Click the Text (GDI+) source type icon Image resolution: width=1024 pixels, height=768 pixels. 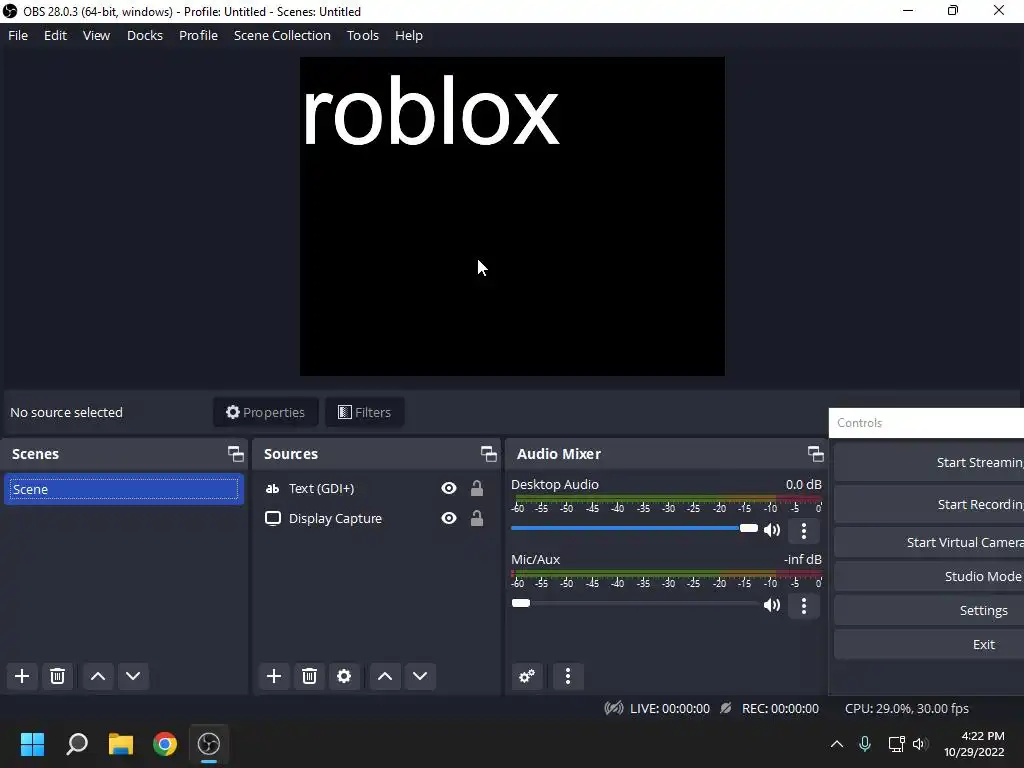pyautogui.click(x=272, y=488)
